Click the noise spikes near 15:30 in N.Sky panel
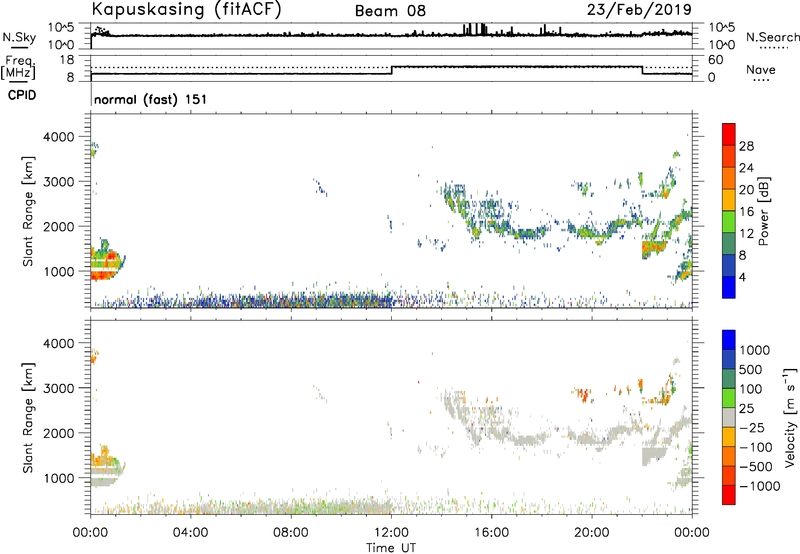 [x=475, y=29]
